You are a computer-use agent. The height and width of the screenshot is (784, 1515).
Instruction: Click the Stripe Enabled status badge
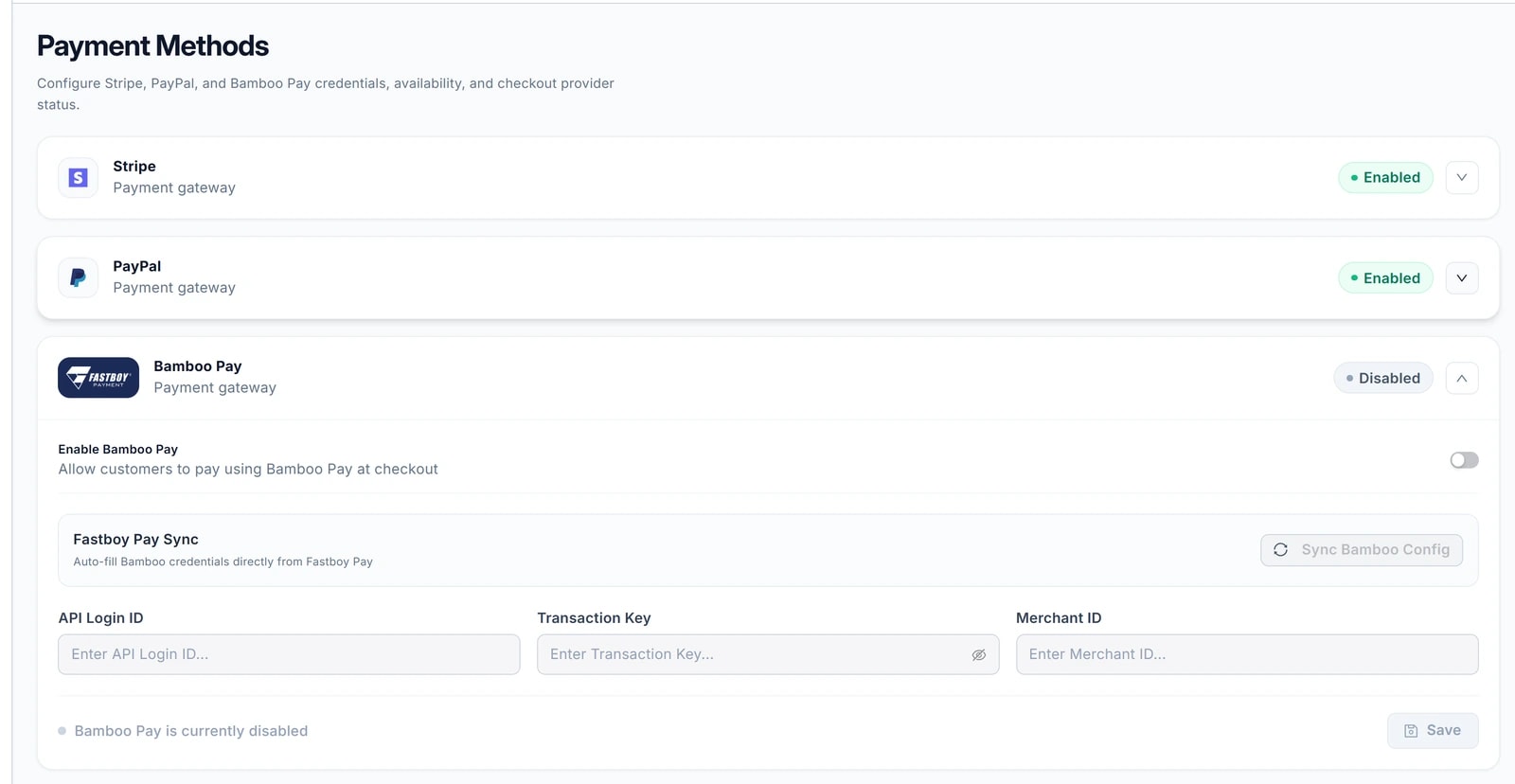click(1385, 178)
